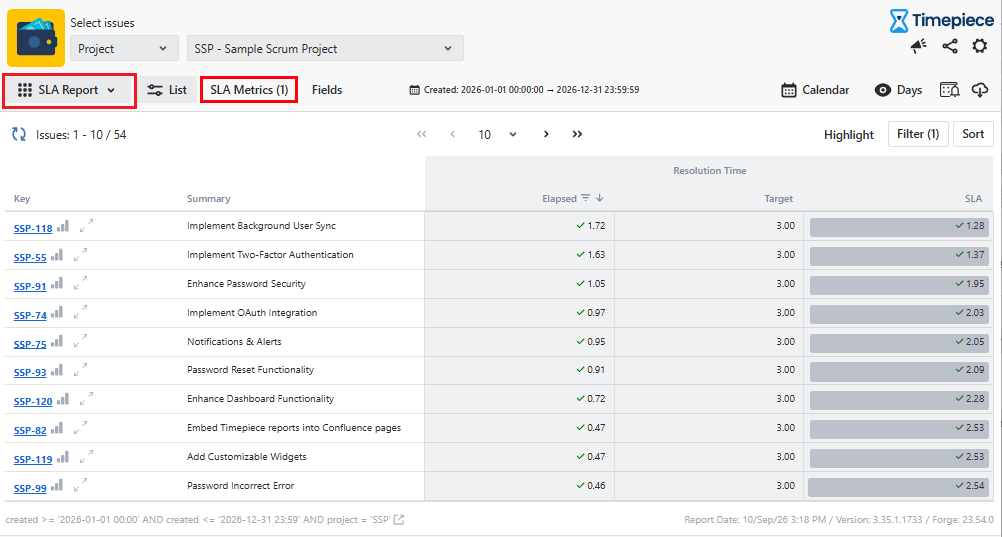Open issue link SSP-120

pos(33,401)
